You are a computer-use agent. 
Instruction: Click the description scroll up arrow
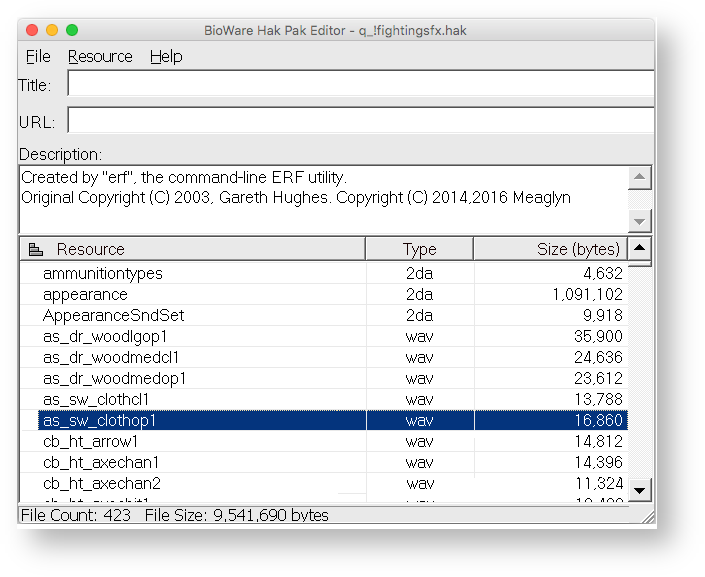(x=639, y=177)
